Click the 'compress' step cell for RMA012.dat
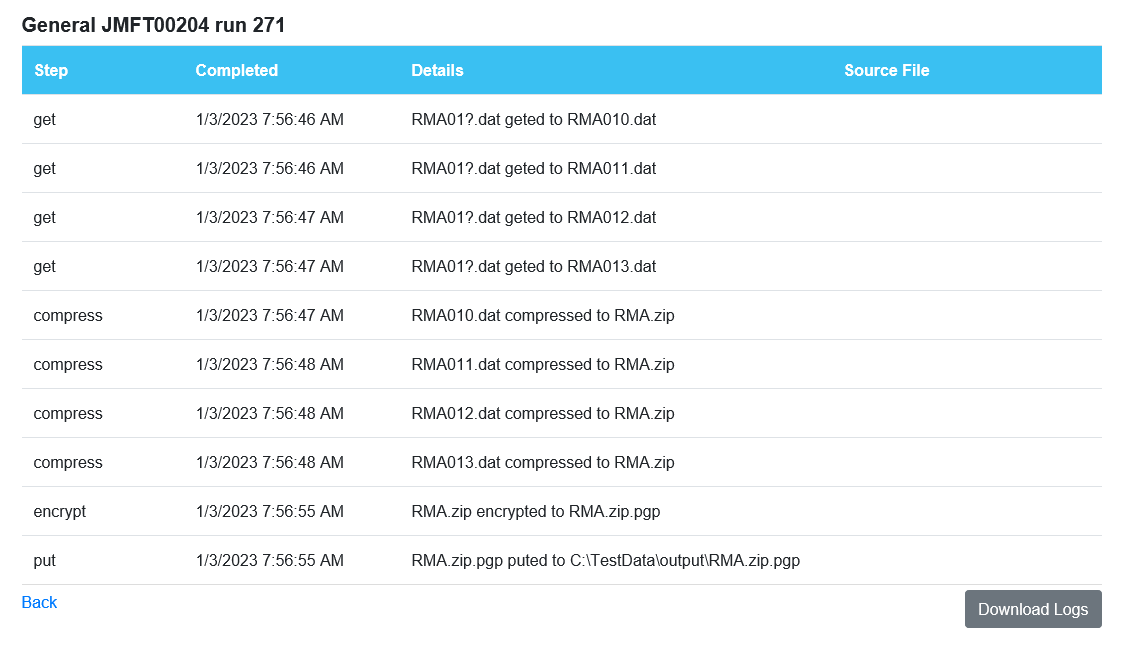Screen dimensions: 1129x646 68,413
